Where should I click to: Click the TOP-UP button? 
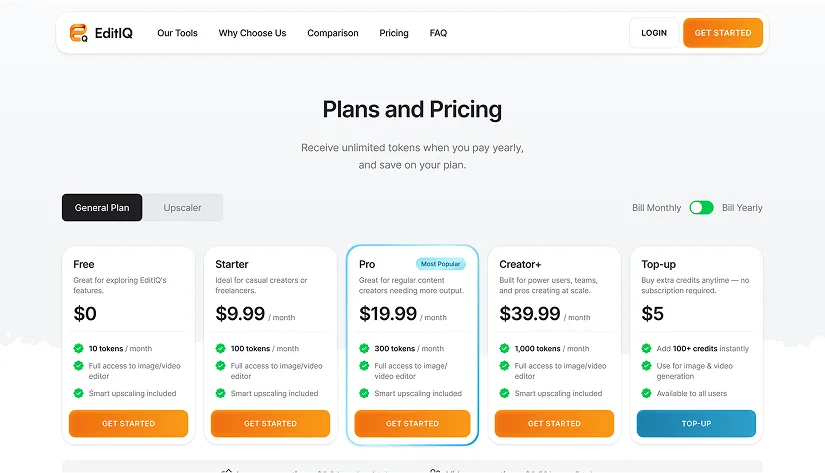(x=696, y=424)
